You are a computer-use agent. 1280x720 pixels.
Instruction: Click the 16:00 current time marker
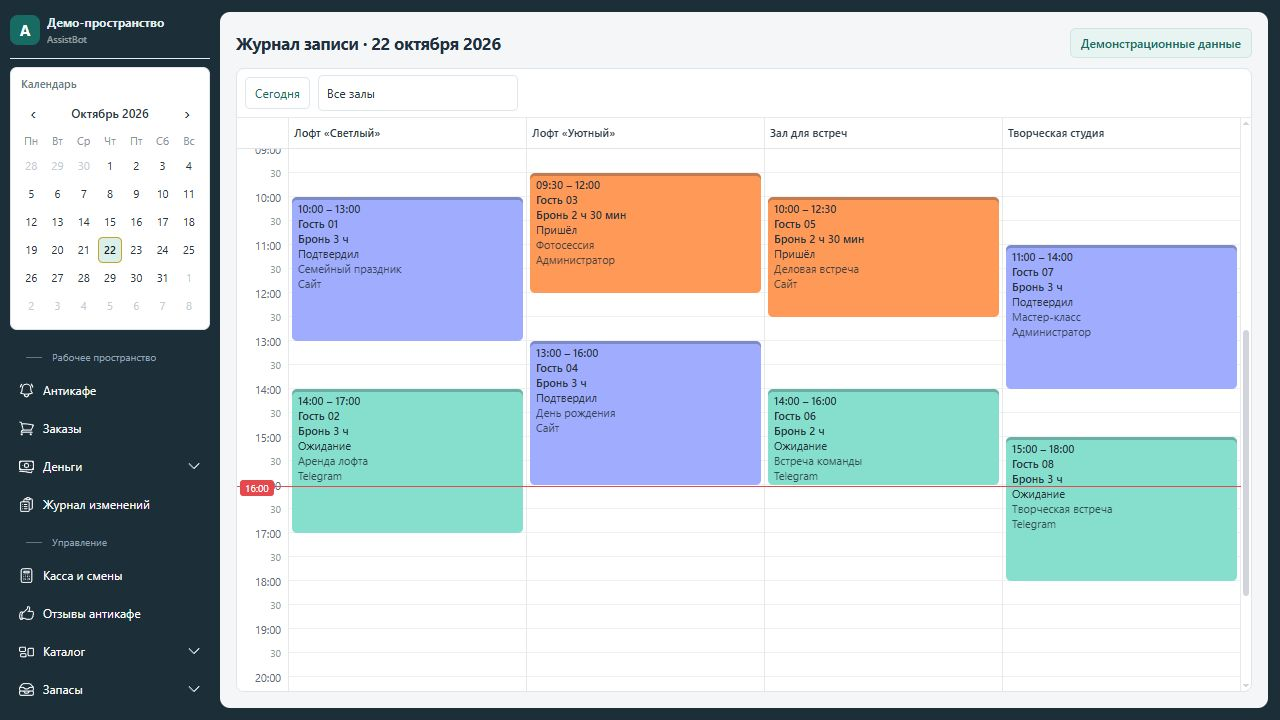(257, 488)
